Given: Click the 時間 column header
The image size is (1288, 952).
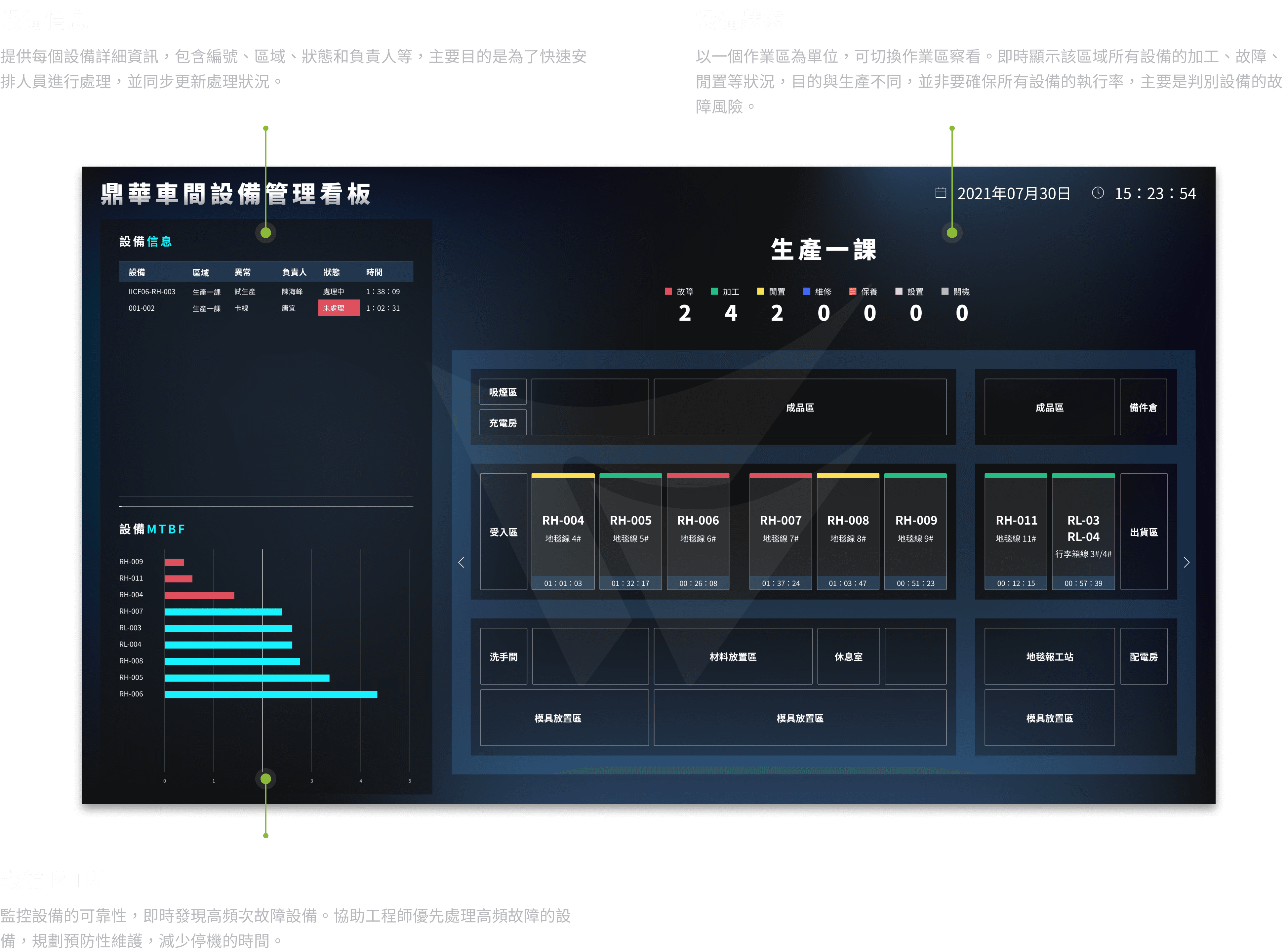Looking at the screenshot, I should [x=374, y=272].
